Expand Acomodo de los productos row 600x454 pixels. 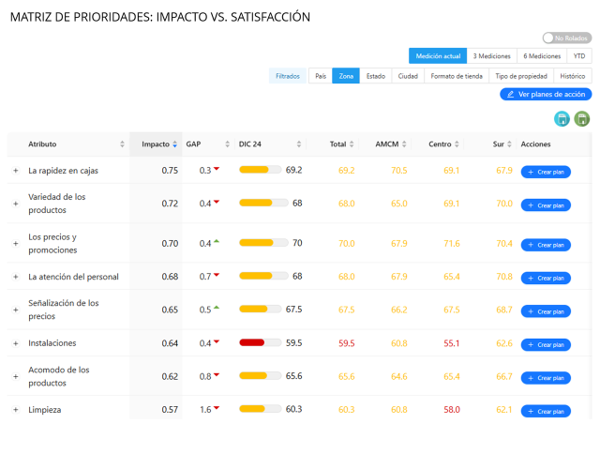tap(16, 377)
